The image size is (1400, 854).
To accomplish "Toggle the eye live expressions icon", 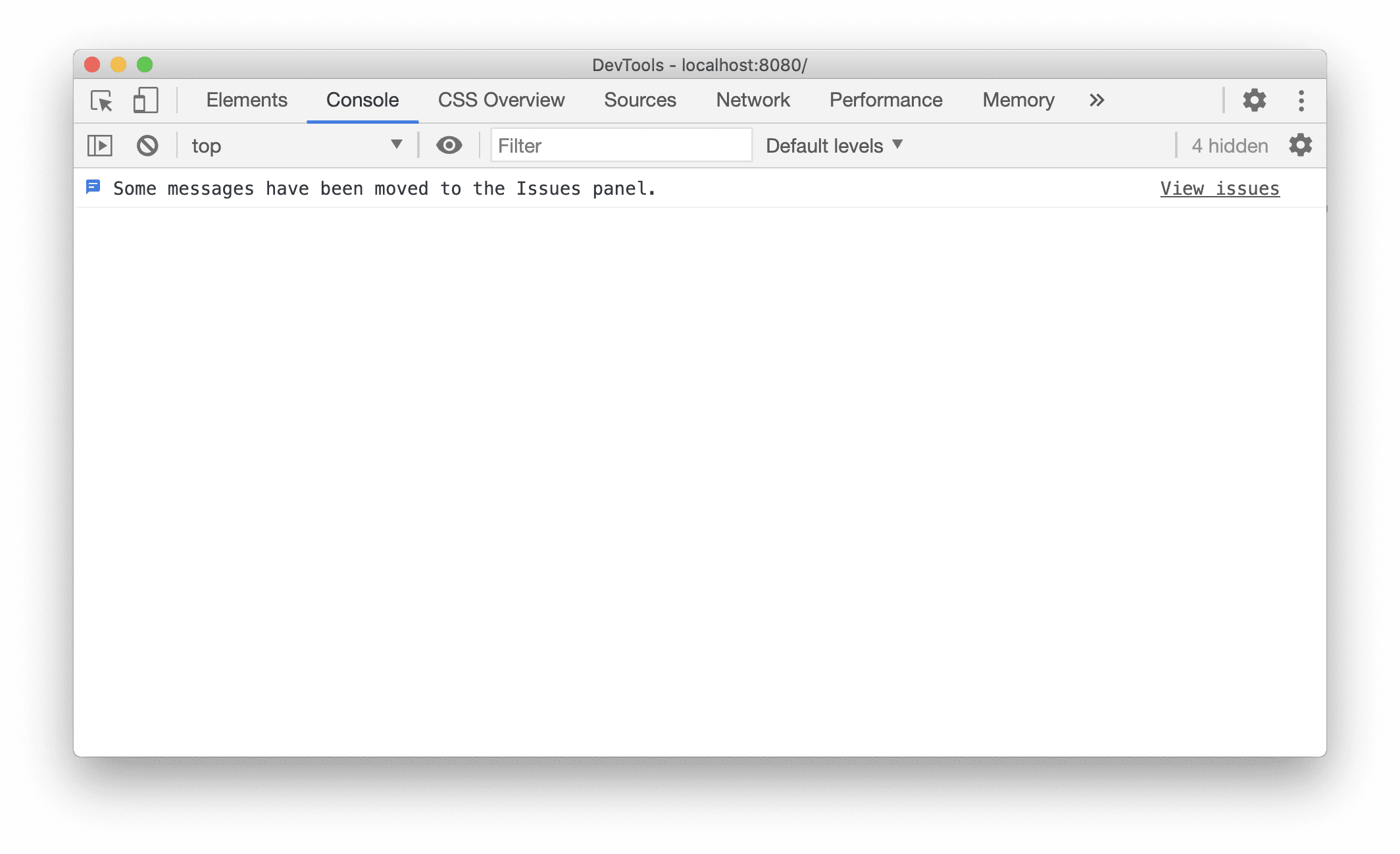I will point(448,144).
